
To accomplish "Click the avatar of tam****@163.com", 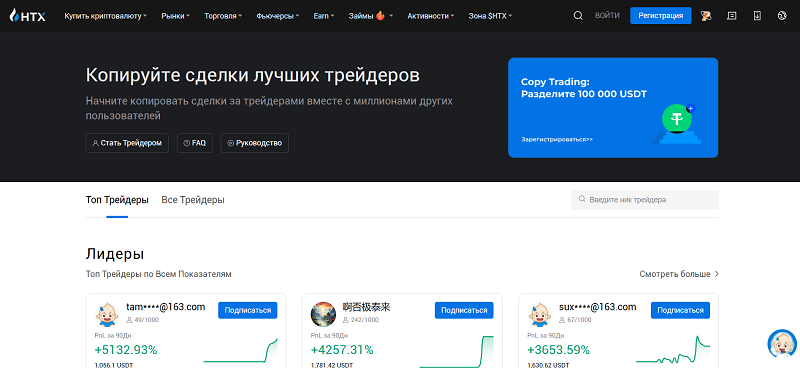I will pyautogui.click(x=107, y=315).
